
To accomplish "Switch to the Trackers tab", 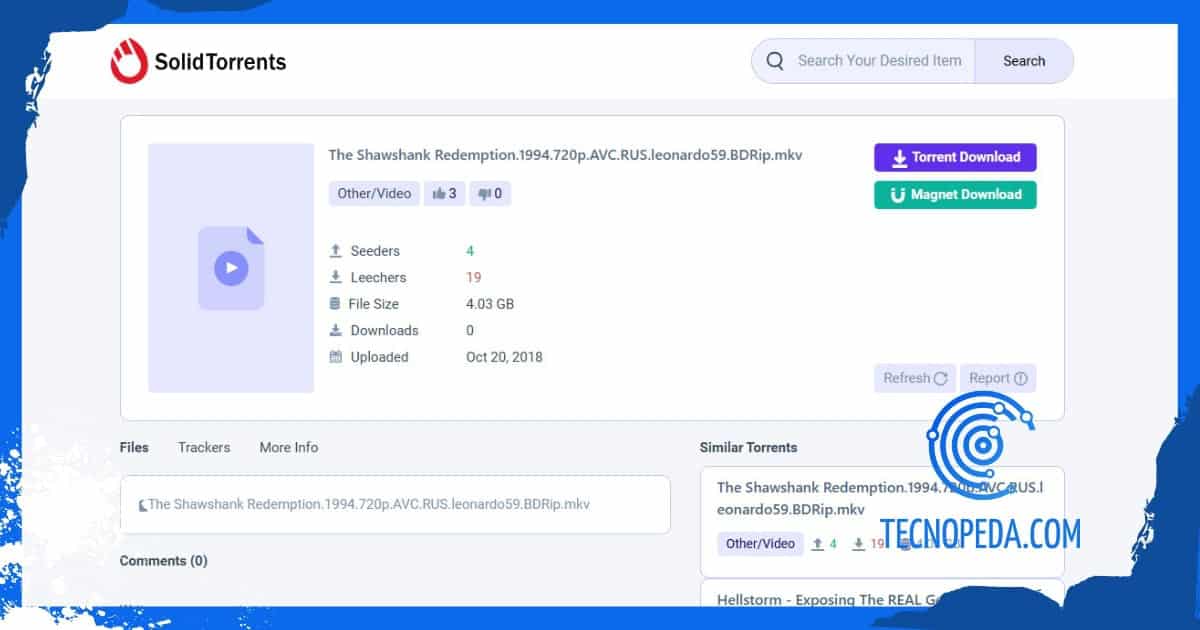I will tap(204, 447).
